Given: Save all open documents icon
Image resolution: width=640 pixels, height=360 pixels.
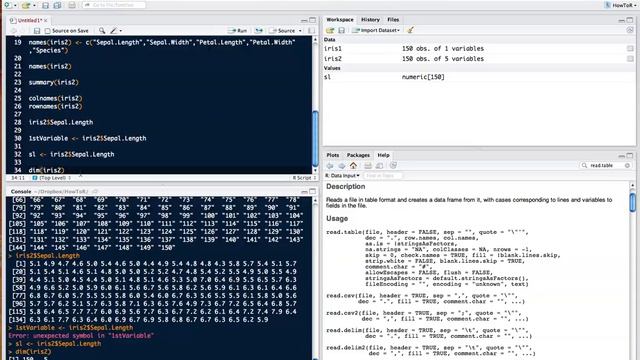Looking at the screenshot, I should (x=58, y=5).
